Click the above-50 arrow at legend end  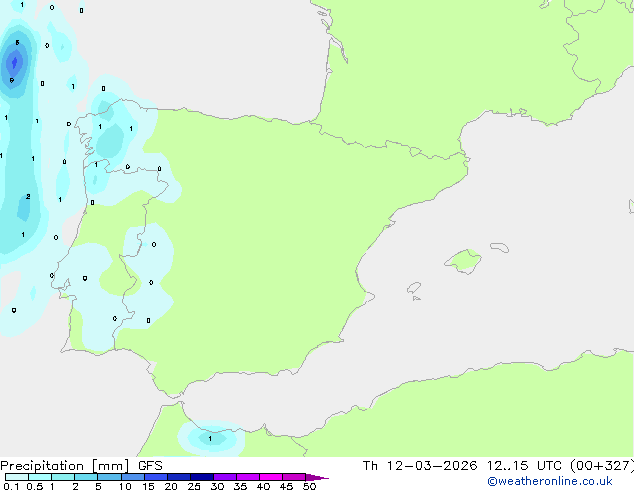coord(317,477)
